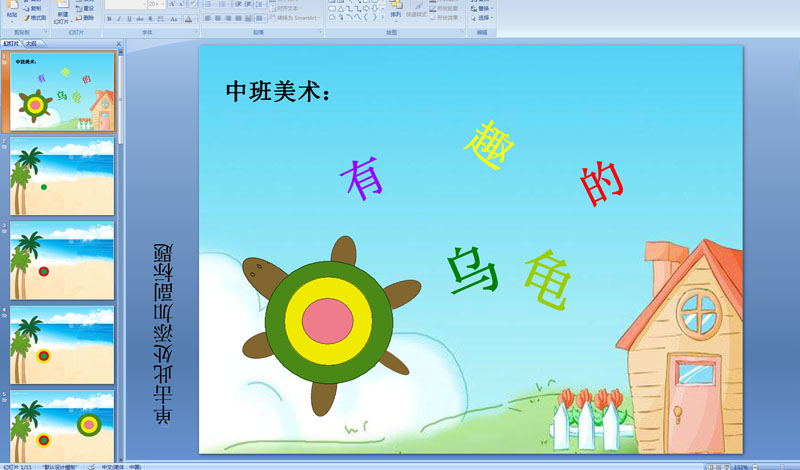800x470 pixels.
Task: Open the Clipboard (剪贴板) group dialog launcher
Action: [46, 32]
